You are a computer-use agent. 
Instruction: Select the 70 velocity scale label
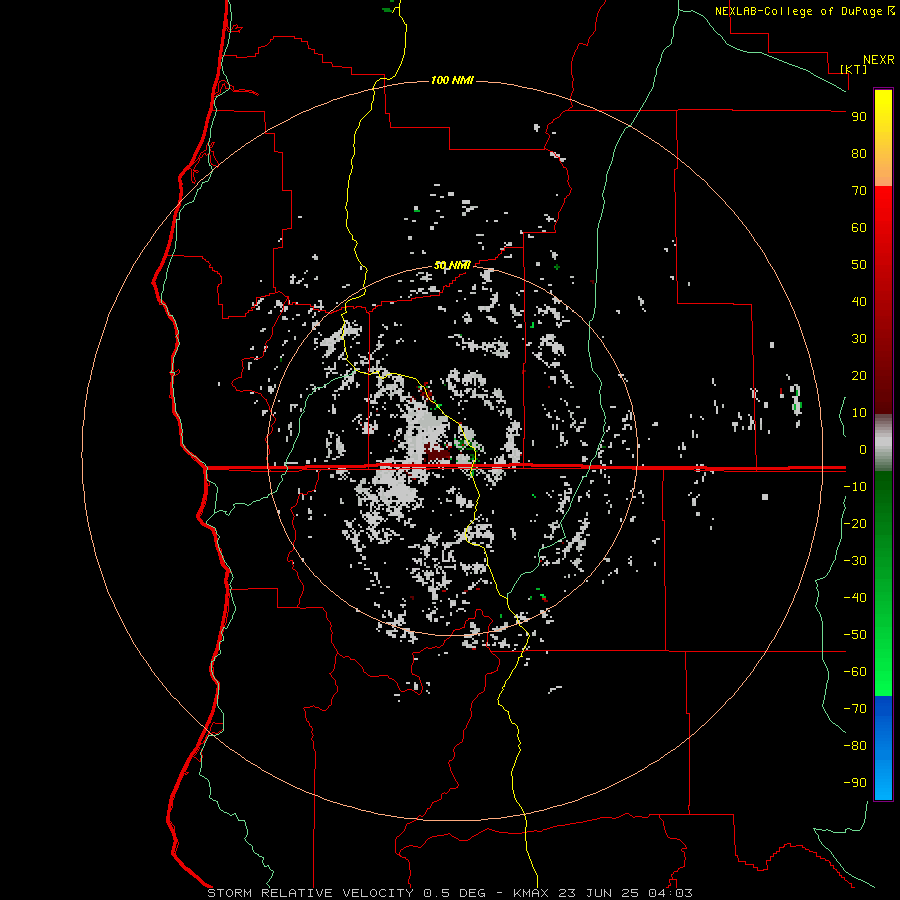click(x=859, y=191)
